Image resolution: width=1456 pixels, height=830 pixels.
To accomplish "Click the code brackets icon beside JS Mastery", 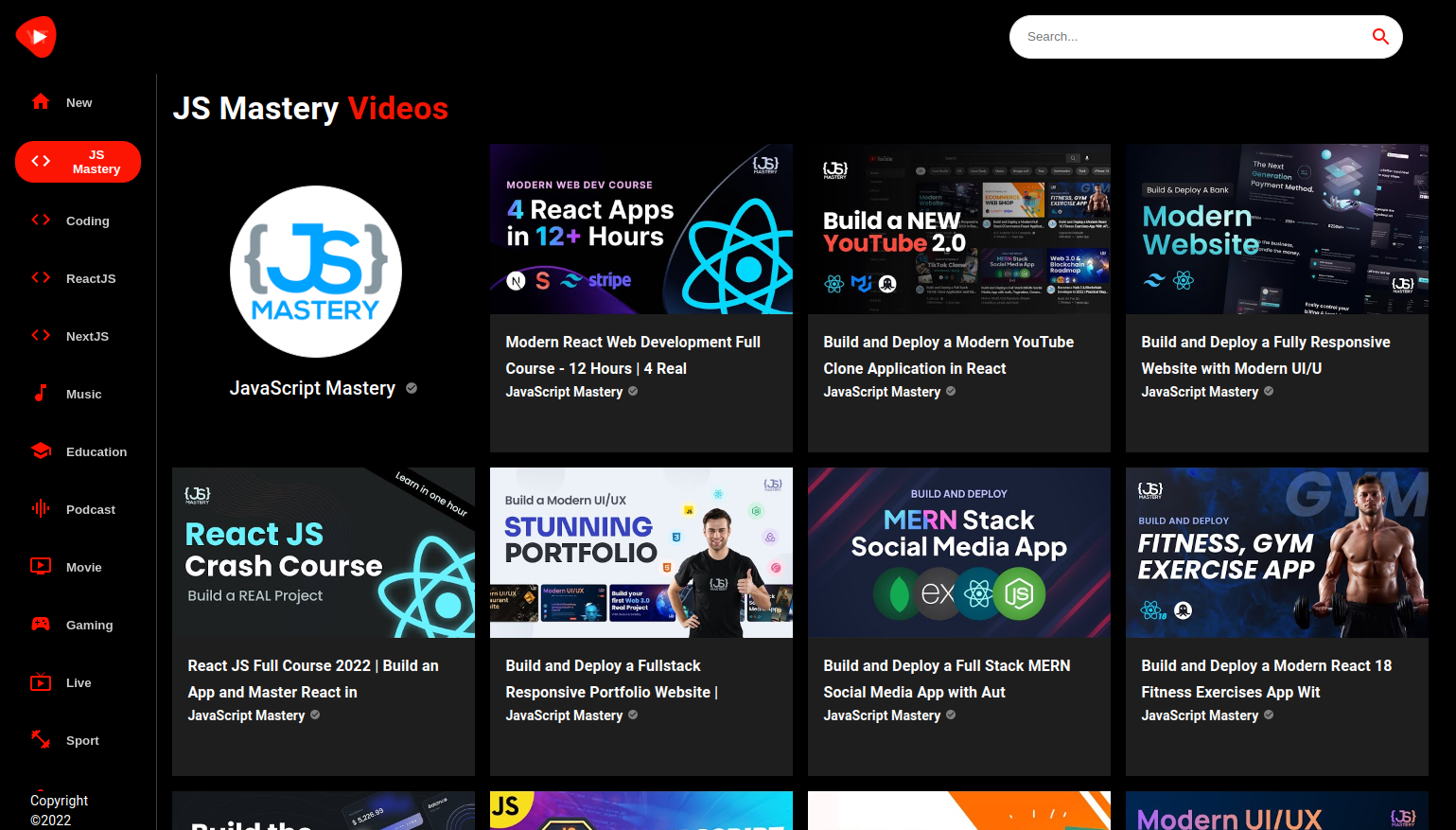I will [x=41, y=161].
